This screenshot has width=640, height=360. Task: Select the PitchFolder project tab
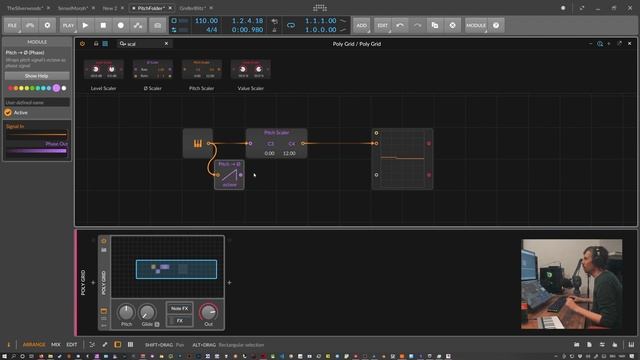(x=150, y=8)
